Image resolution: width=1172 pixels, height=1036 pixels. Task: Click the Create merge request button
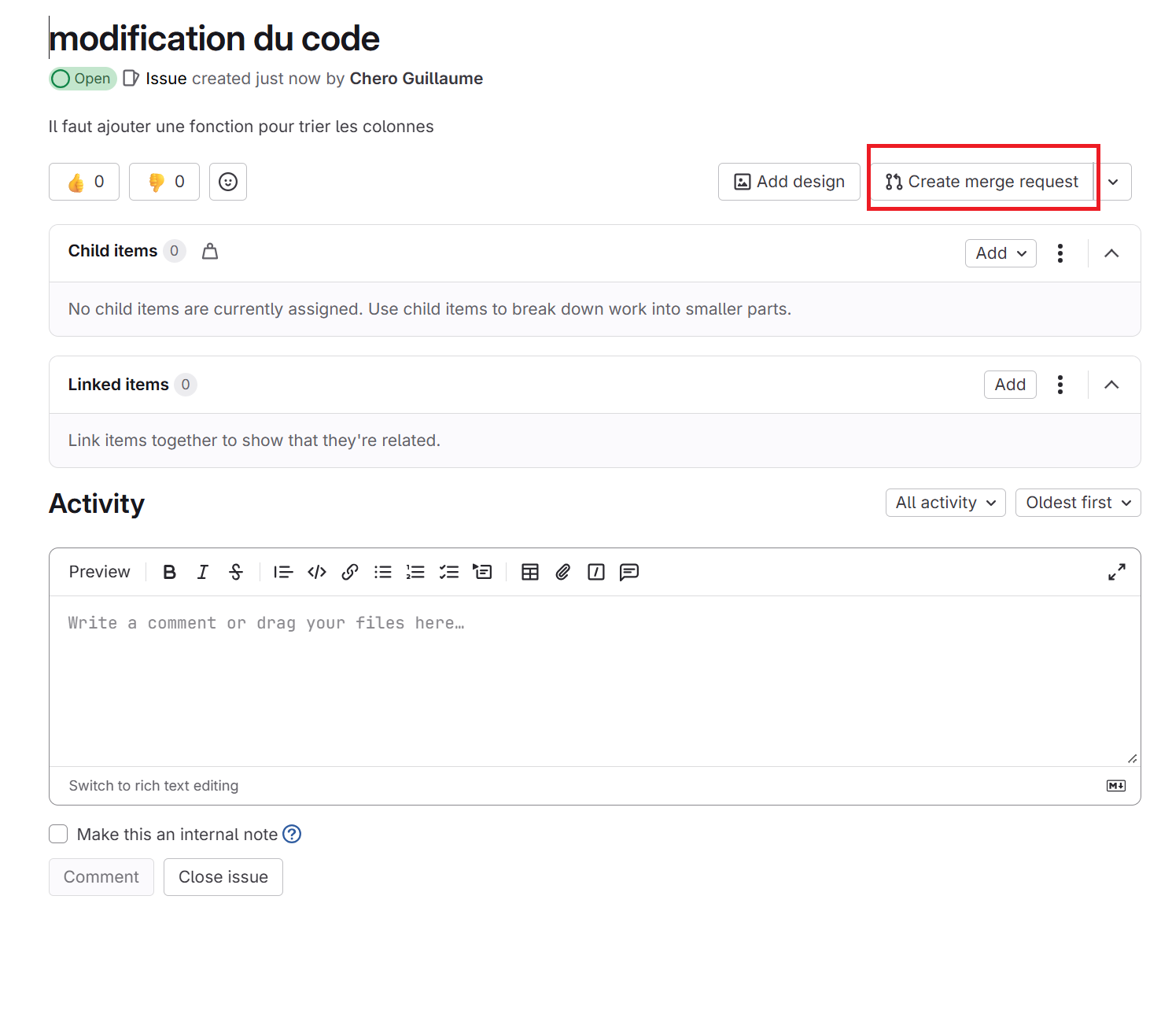pyautogui.click(x=982, y=182)
